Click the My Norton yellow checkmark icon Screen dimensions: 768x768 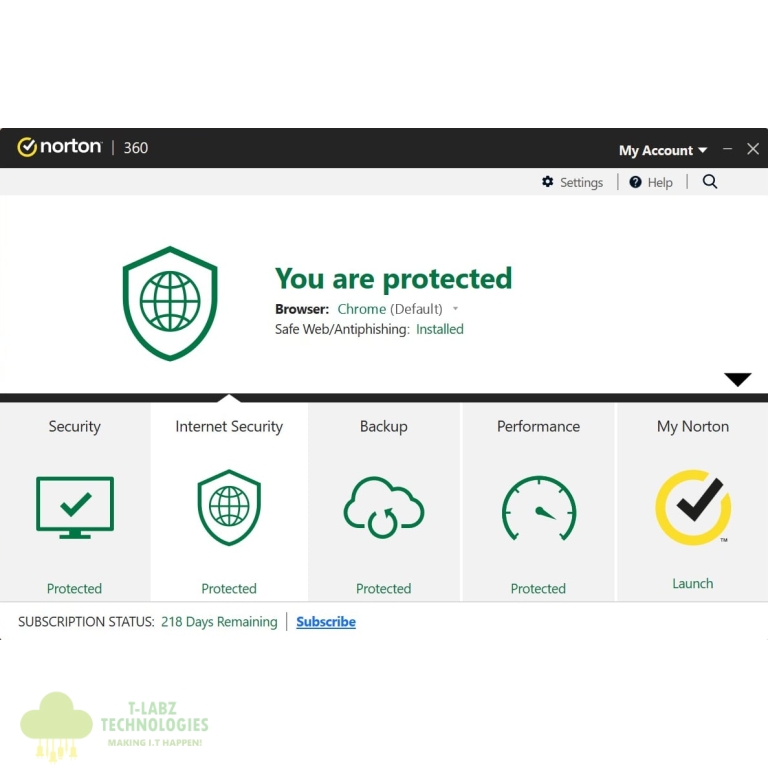point(693,507)
